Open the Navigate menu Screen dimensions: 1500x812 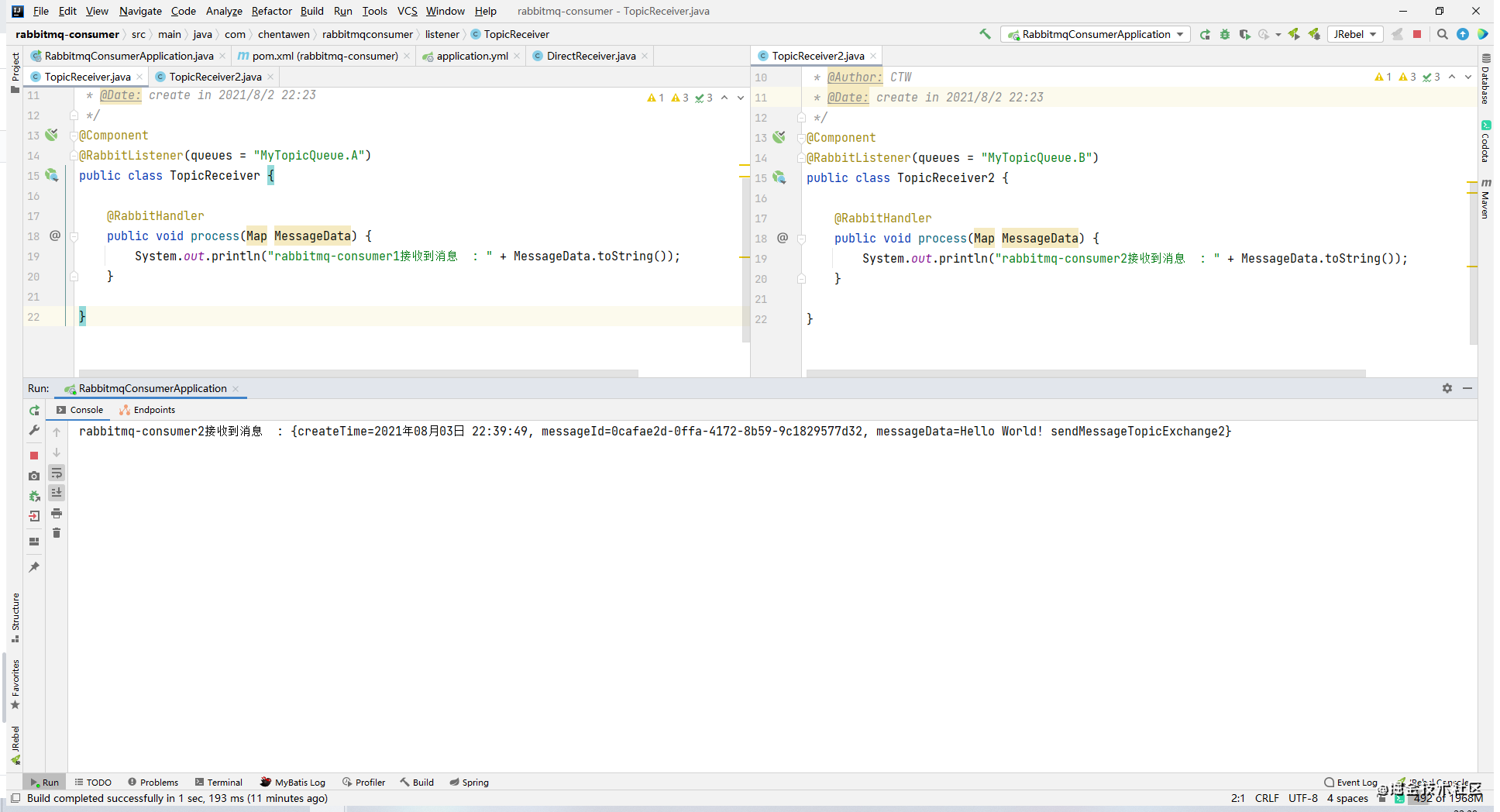(x=140, y=11)
